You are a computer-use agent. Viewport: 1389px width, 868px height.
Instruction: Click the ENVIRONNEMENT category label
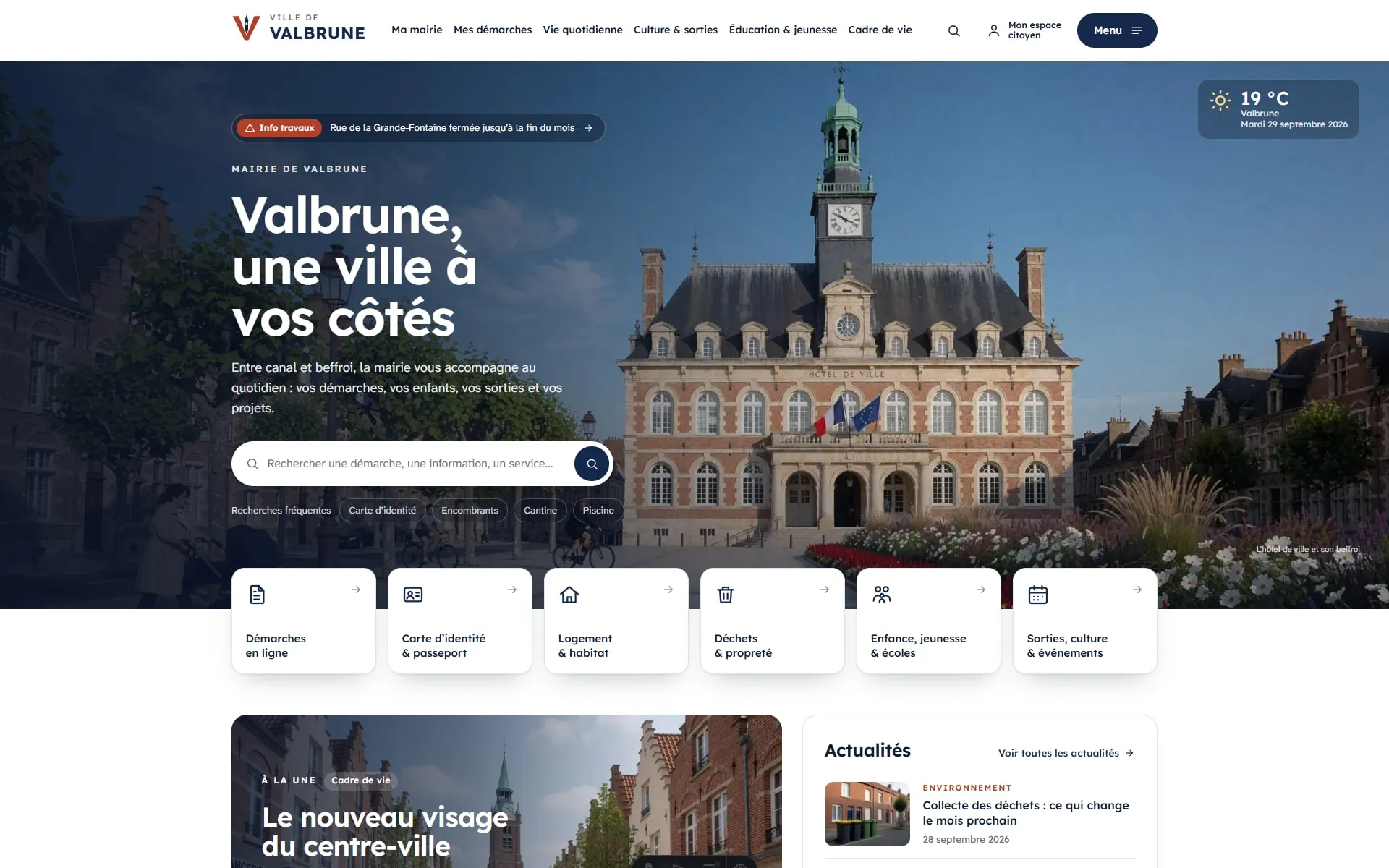pyautogui.click(x=967, y=788)
